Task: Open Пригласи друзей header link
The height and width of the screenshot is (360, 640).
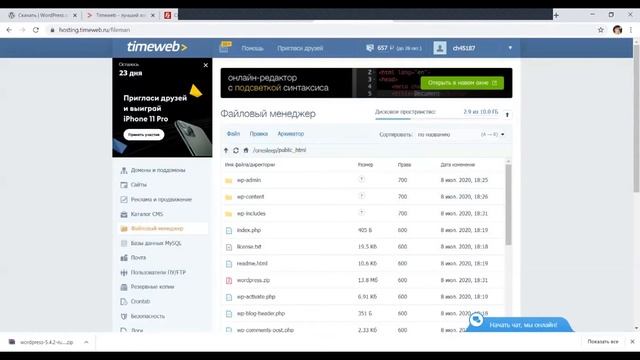Action: coord(300,48)
